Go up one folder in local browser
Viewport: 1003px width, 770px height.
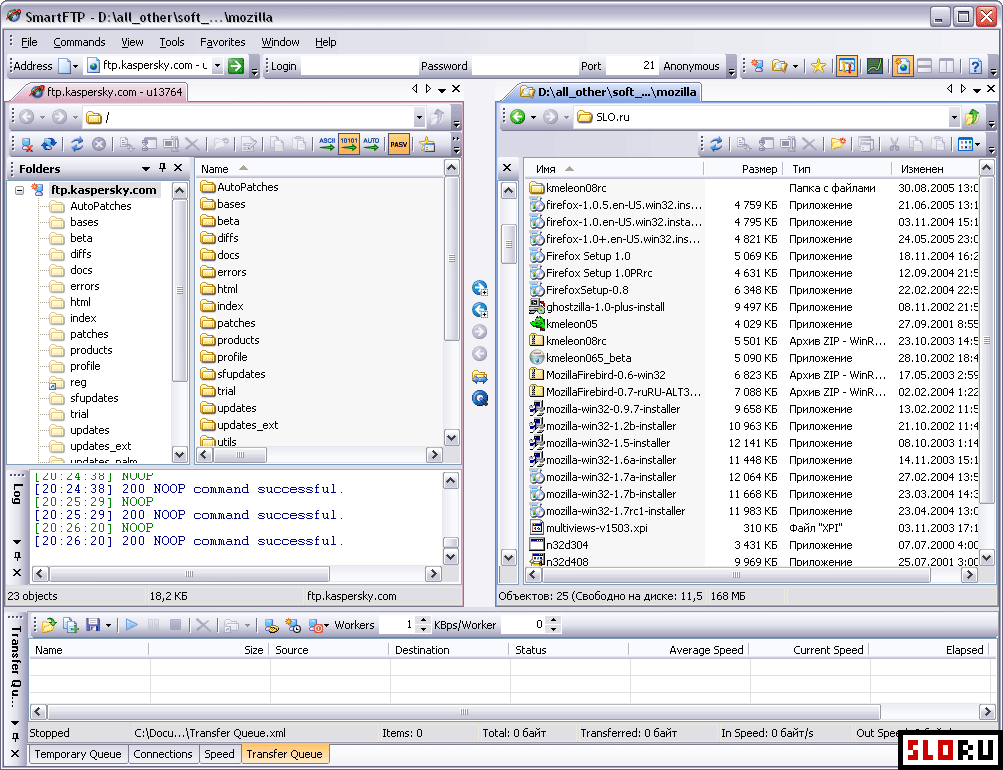971,117
